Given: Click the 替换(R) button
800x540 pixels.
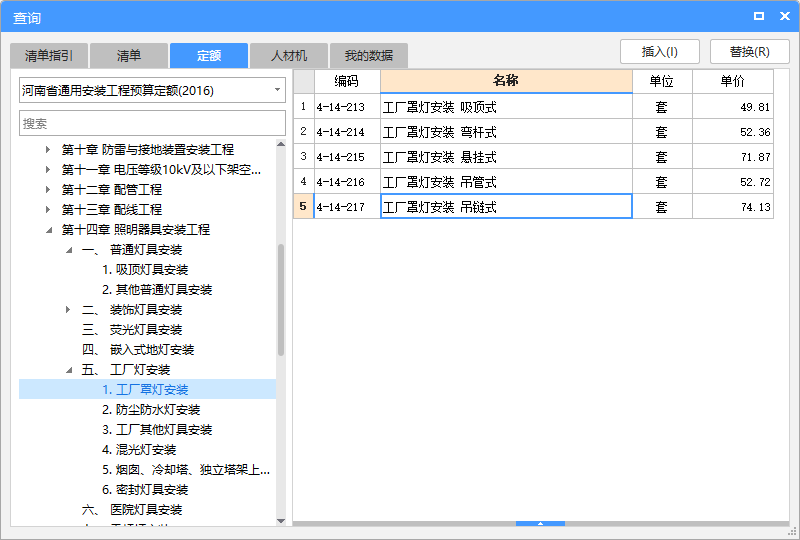Looking at the screenshot, I should coord(749,52).
